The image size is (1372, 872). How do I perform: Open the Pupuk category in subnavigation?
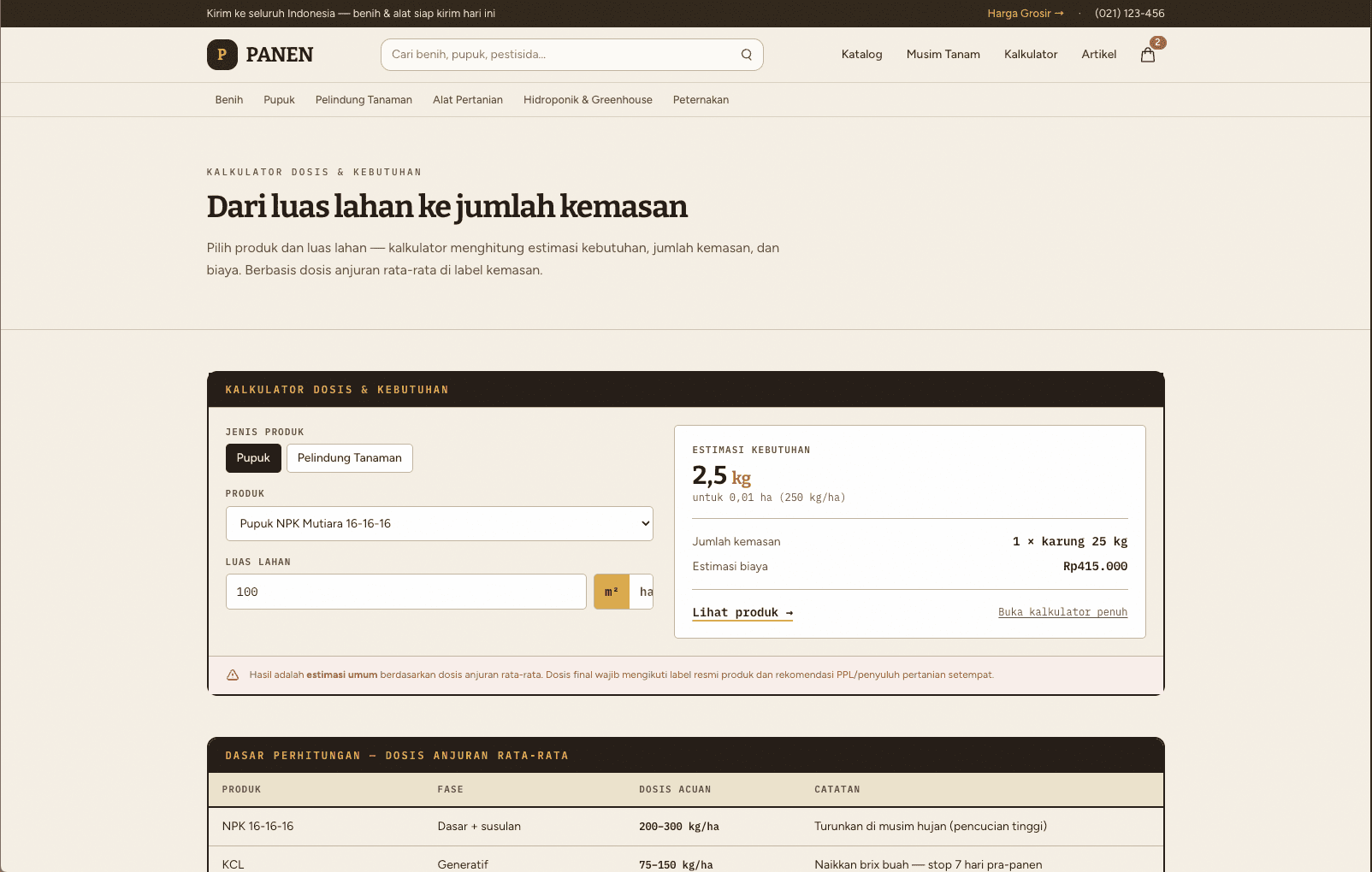[279, 100]
